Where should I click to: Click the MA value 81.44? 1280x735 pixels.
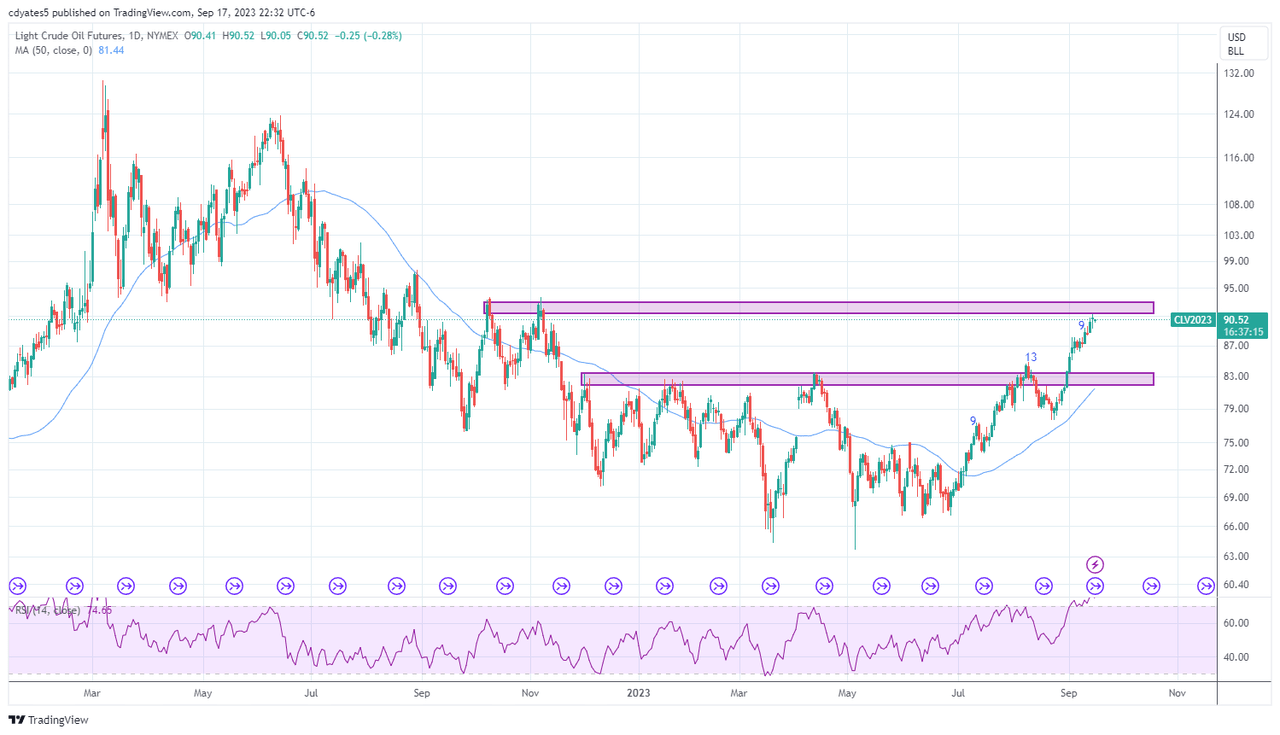click(x=110, y=51)
